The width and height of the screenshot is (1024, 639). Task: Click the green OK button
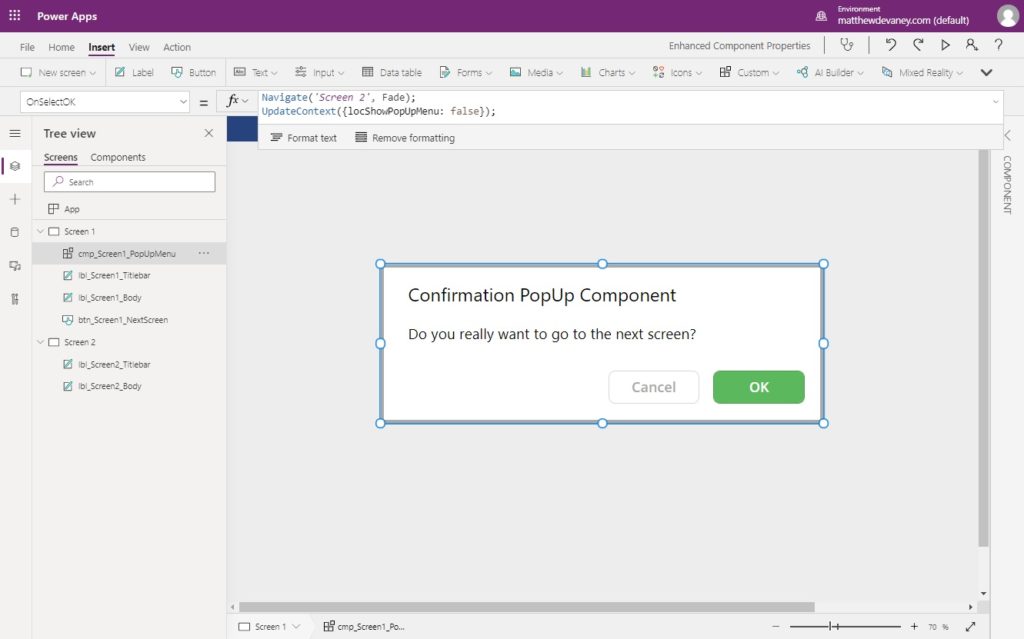point(758,387)
